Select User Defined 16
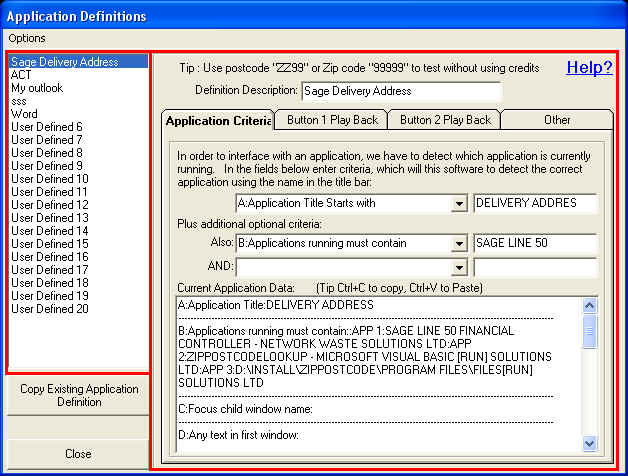The height and width of the screenshot is (476, 628). pos(78,257)
